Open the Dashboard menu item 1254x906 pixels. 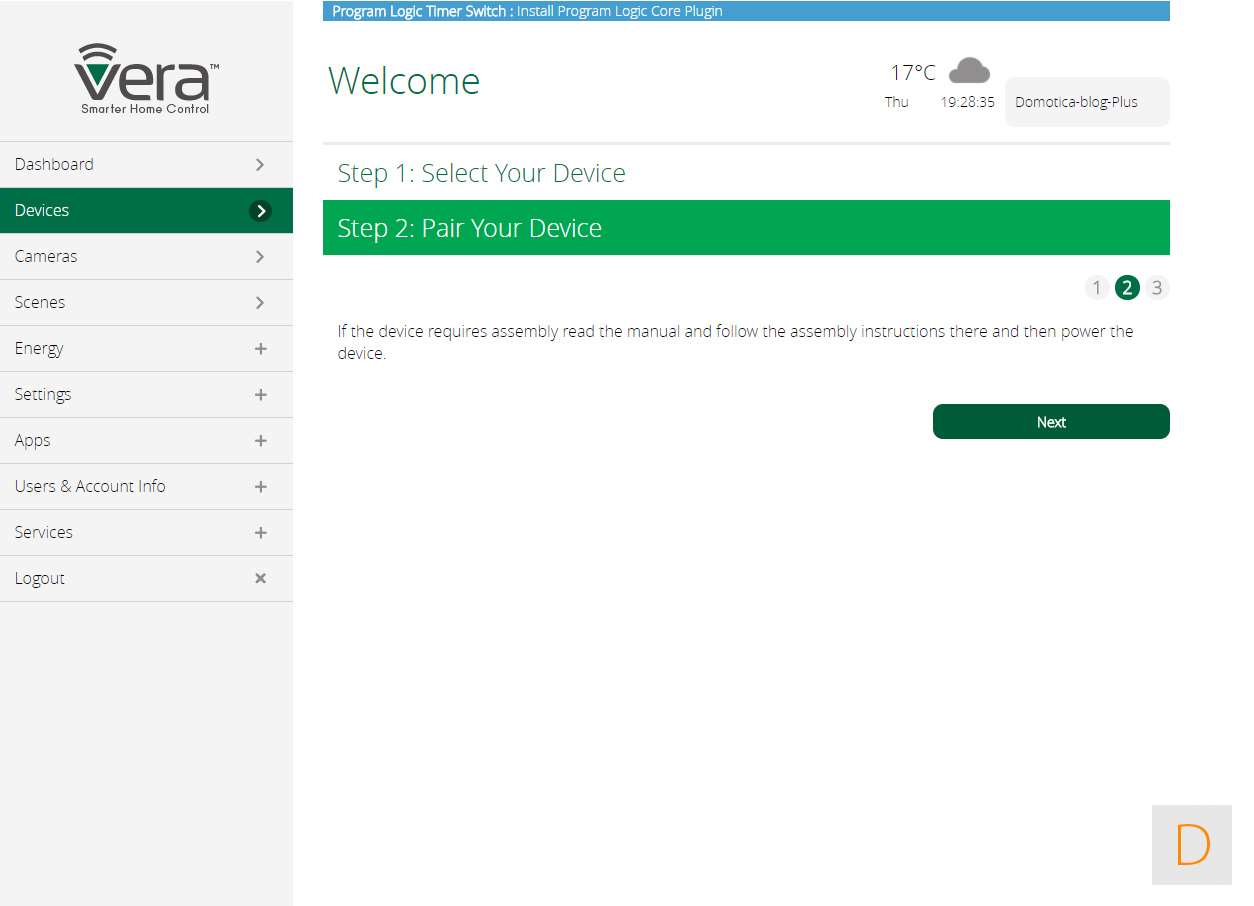(x=54, y=164)
